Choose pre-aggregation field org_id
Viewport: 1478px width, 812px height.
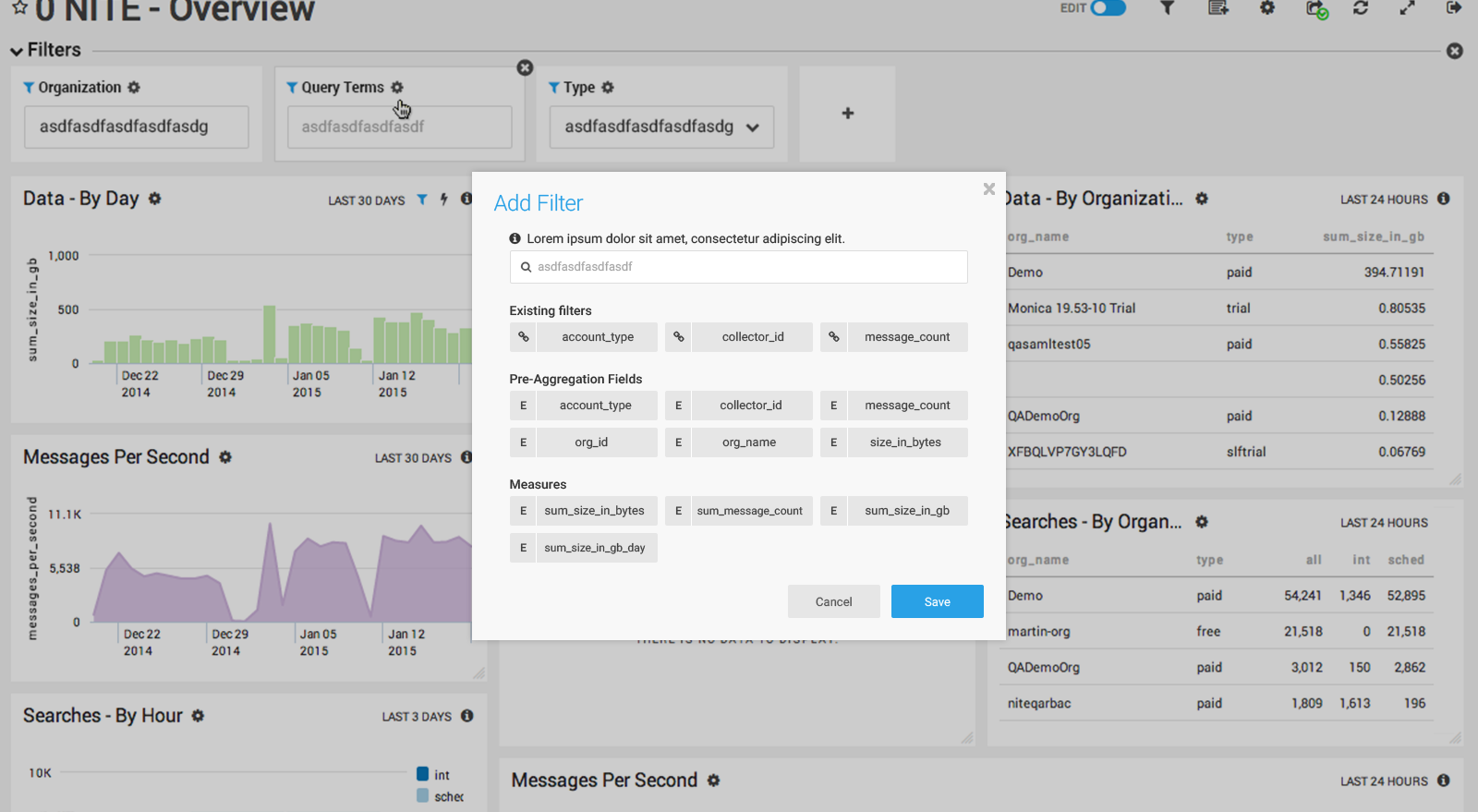tap(584, 442)
